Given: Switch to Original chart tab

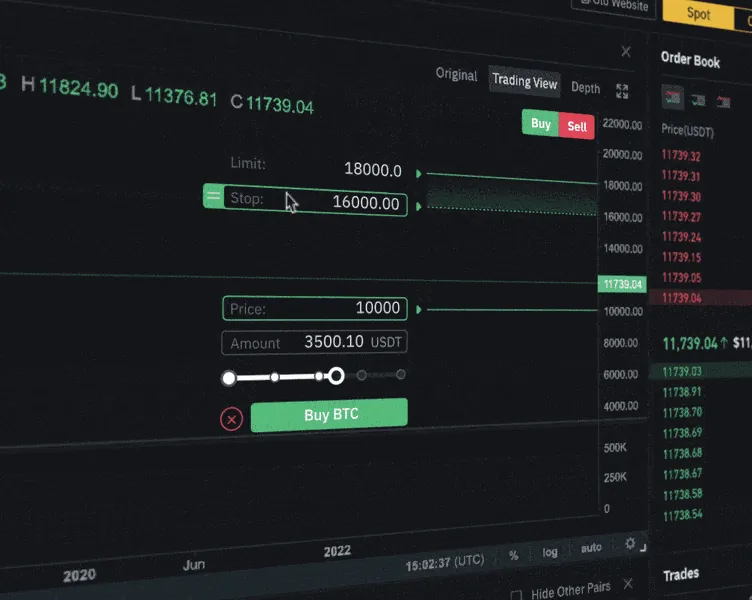Looking at the screenshot, I should tap(456, 75).
